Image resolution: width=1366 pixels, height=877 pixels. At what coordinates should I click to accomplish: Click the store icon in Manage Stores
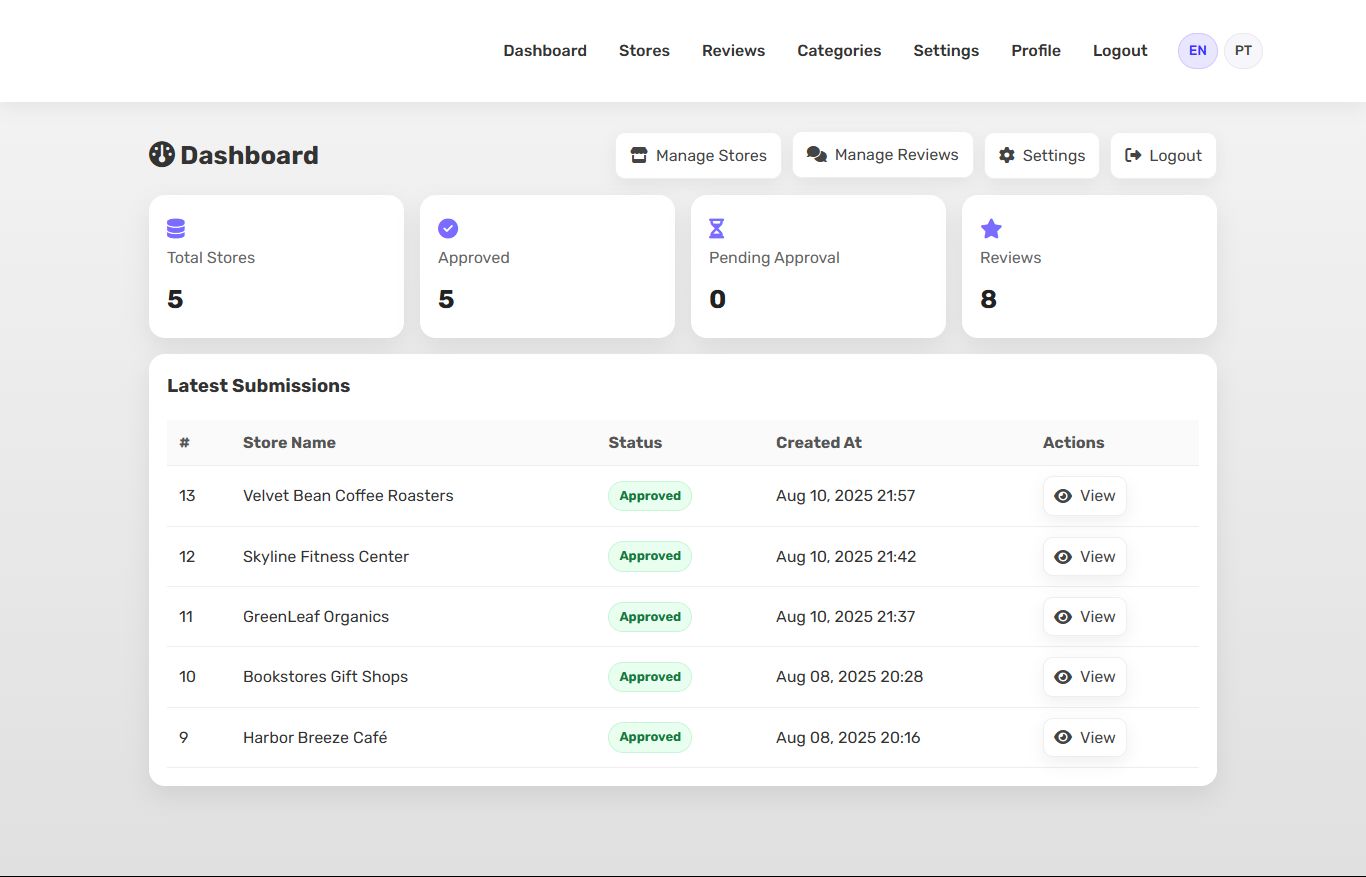click(639, 156)
